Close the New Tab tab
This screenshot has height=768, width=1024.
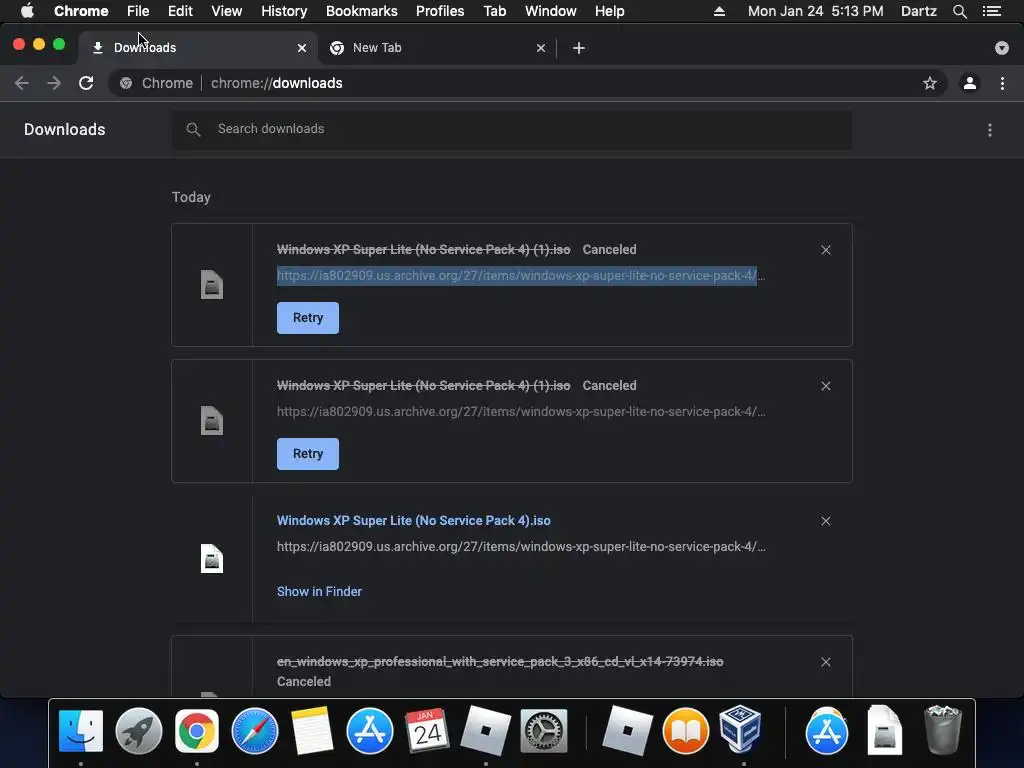click(541, 48)
